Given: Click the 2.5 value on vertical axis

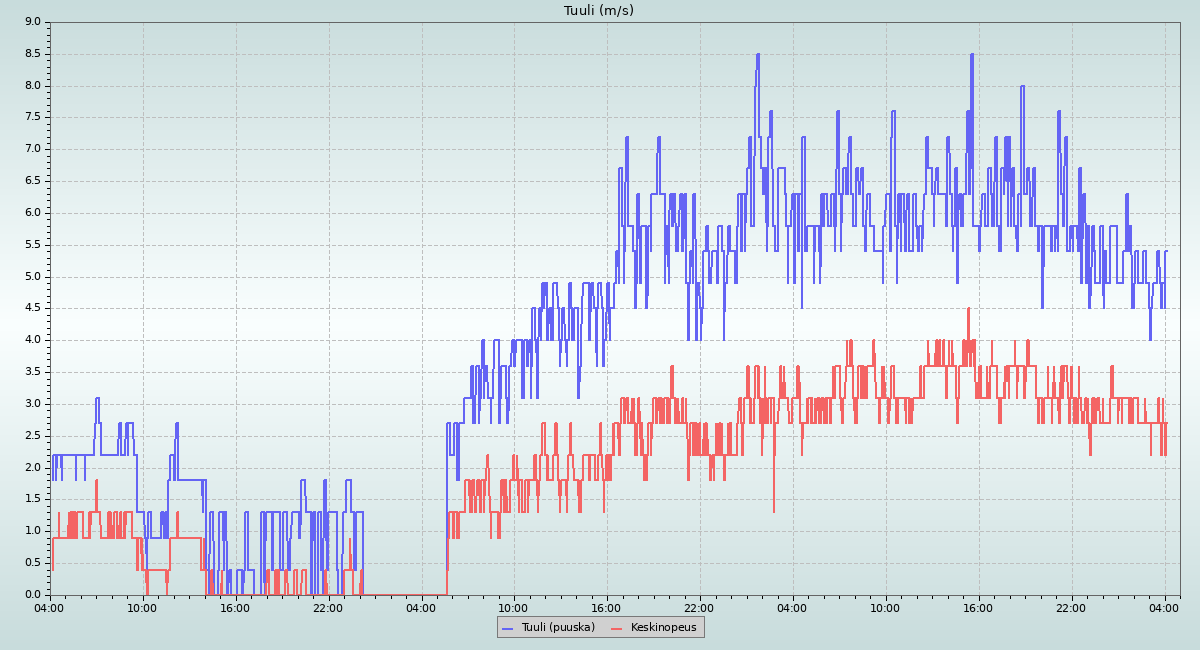Looking at the screenshot, I should (33, 436).
